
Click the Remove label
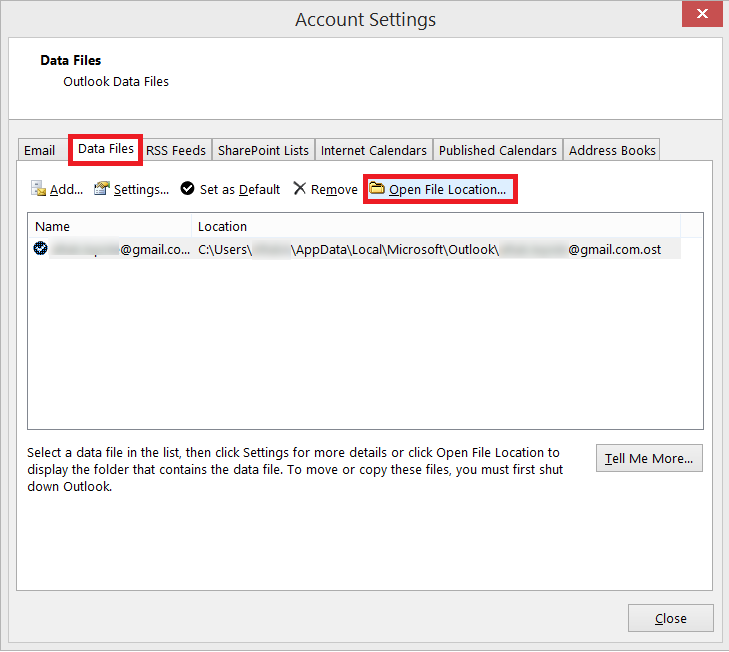tap(334, 190)
